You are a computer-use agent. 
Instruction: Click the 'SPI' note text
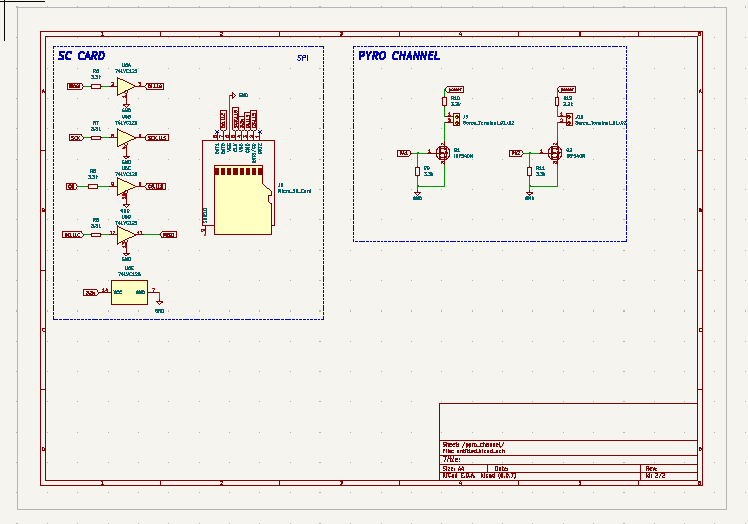[302, 58]
